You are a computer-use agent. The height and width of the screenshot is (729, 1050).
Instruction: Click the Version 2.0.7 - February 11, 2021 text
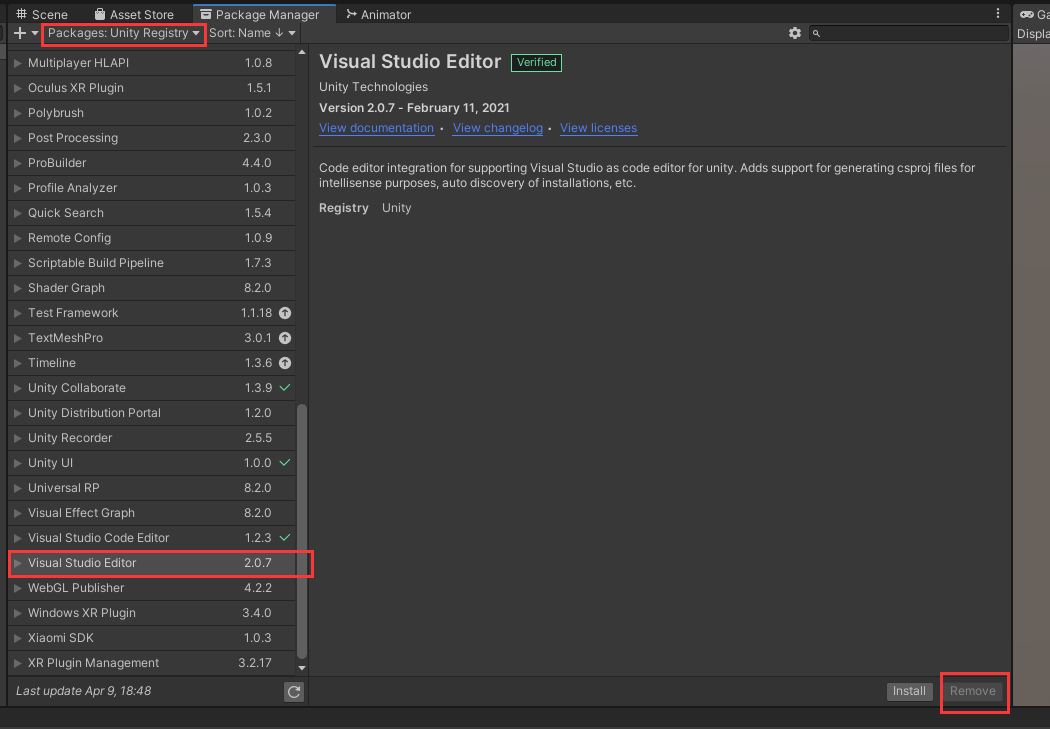click(x=414, y=108)
